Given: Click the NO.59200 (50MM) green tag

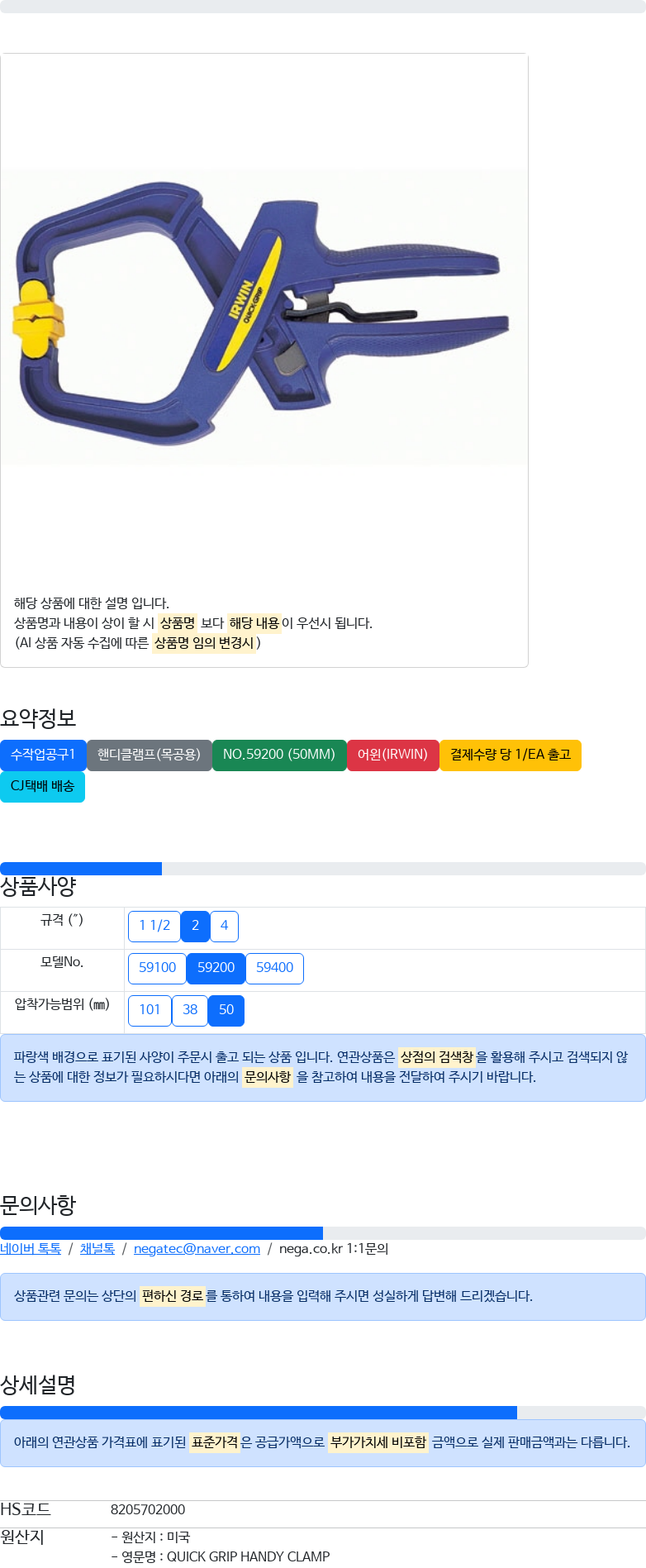Looking at the screenshot, I should coord(279,755).
